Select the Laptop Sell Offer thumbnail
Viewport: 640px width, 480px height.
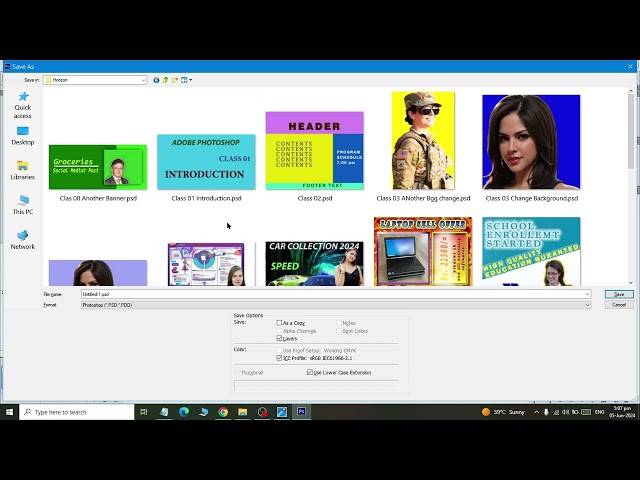(423, 251)
